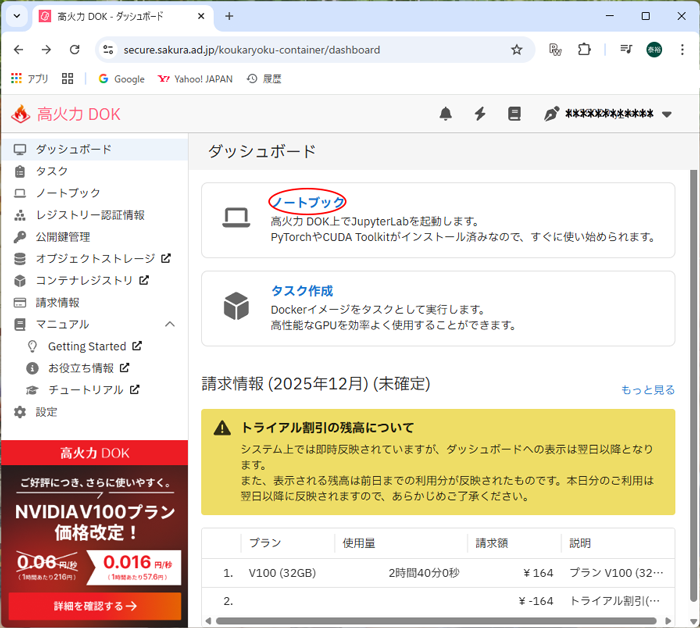Click the ノートブック card title link
This screenshot has width=700, height=628.
point(308,202)
